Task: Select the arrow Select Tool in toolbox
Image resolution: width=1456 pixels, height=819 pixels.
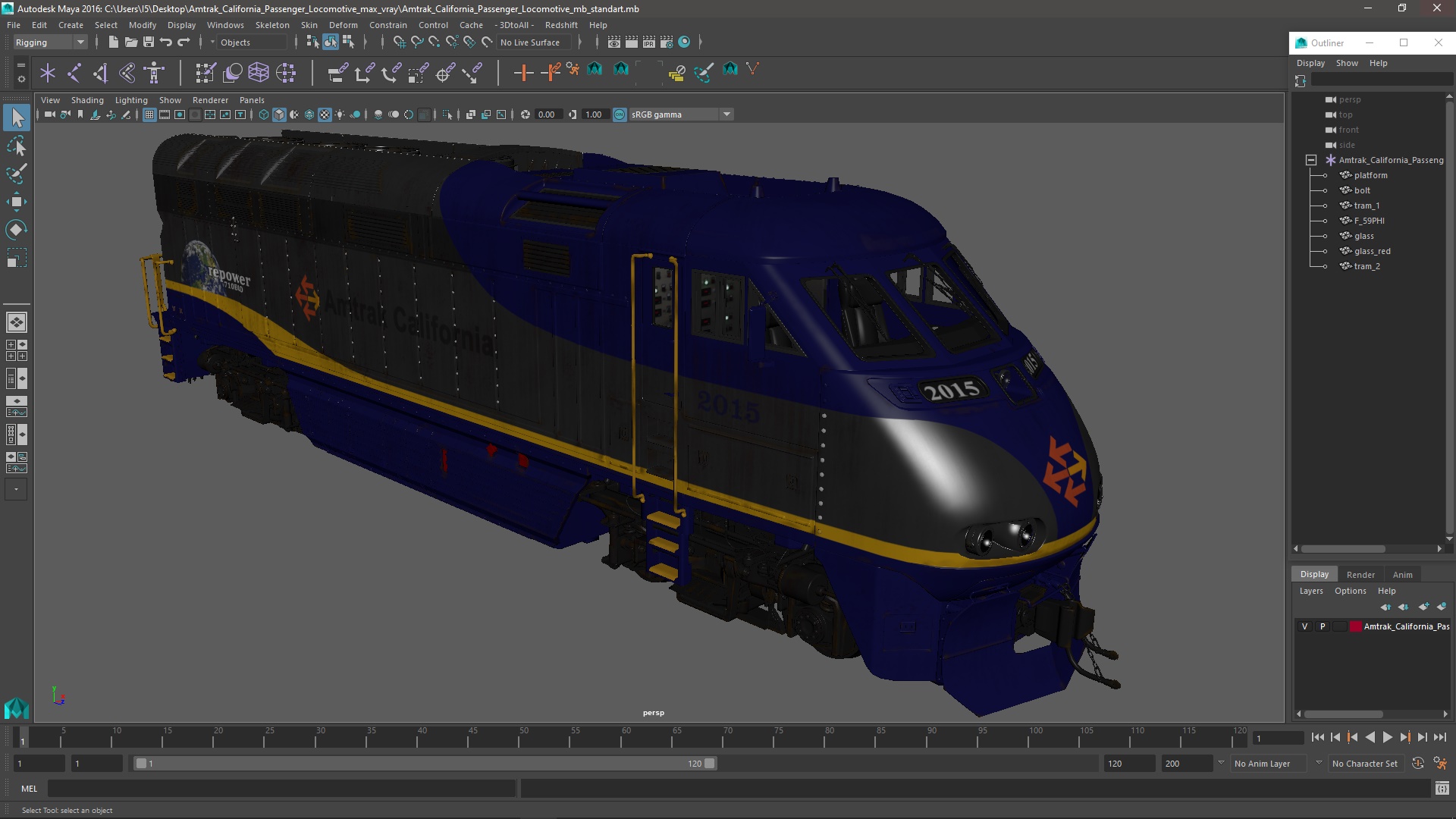Action: [x=17, y=118]
